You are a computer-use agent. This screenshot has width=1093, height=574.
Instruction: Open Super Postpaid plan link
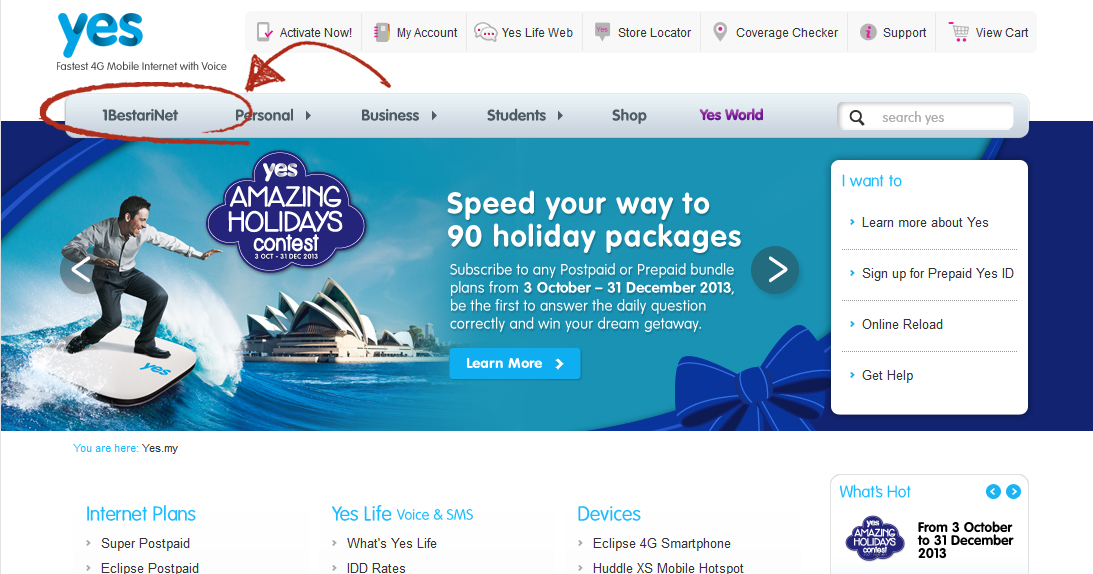tap(145, 543)
